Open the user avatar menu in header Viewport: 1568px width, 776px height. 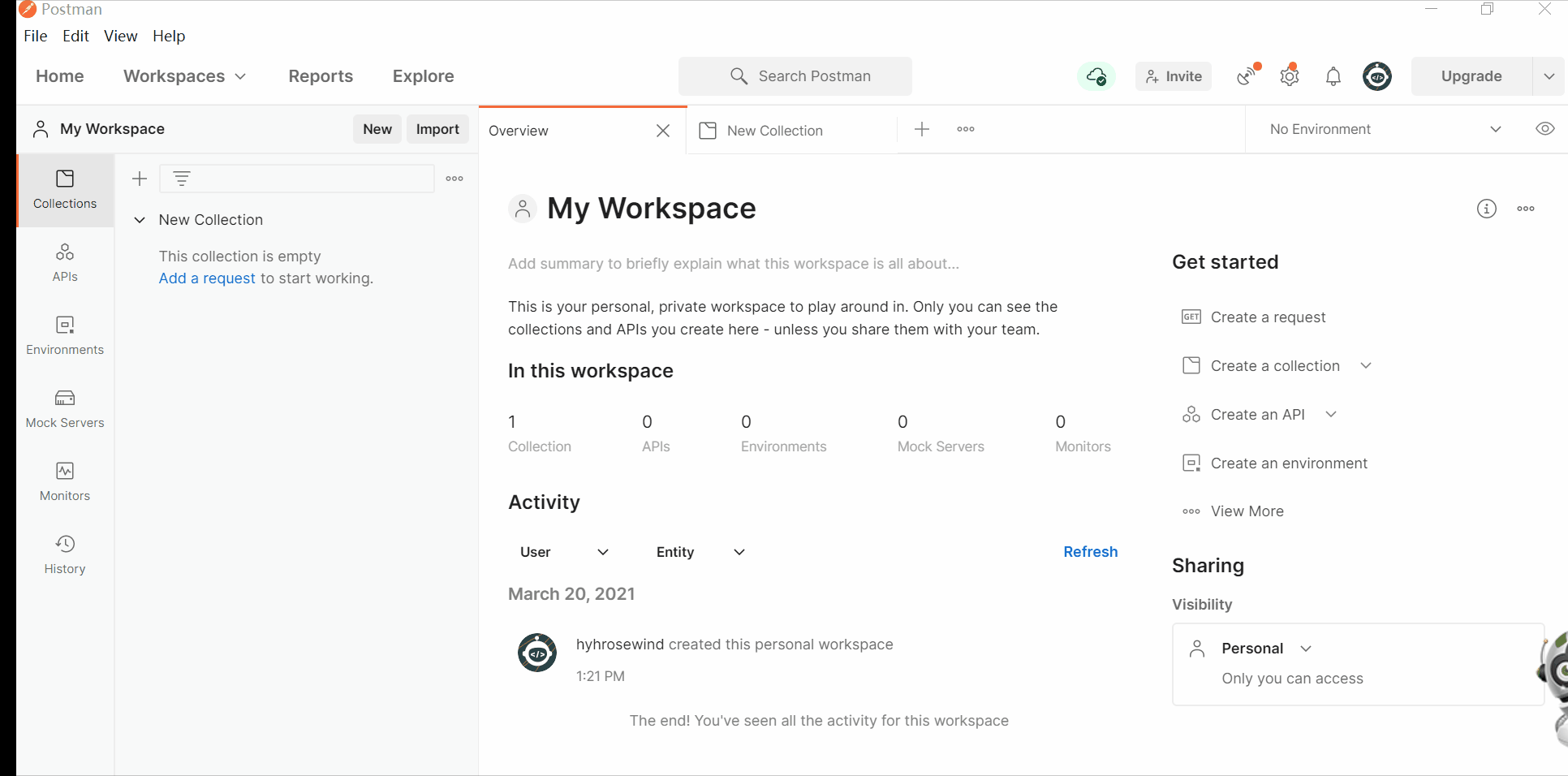[x=1376, y=76]
